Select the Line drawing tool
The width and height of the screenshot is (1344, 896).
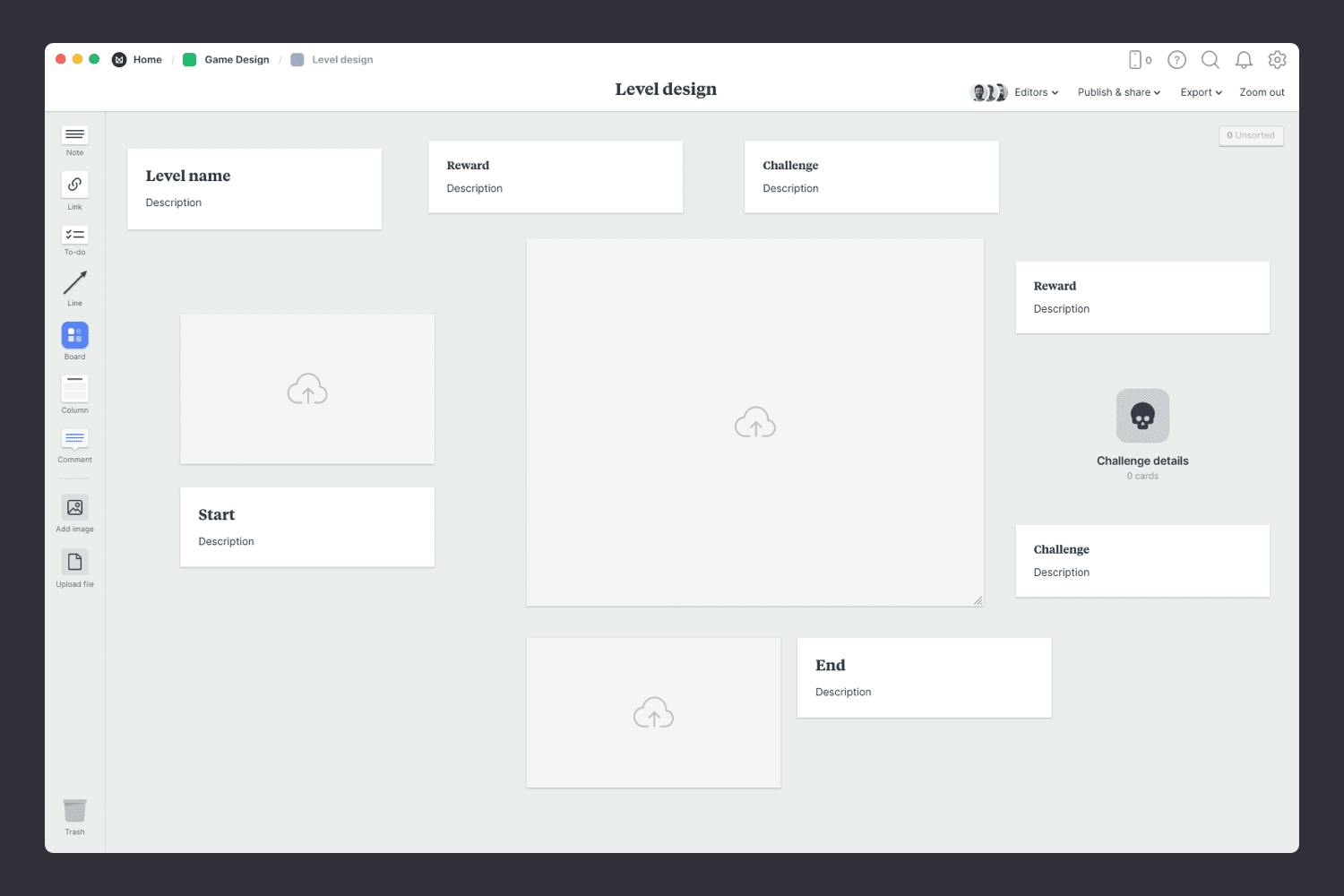click(74, 283)
